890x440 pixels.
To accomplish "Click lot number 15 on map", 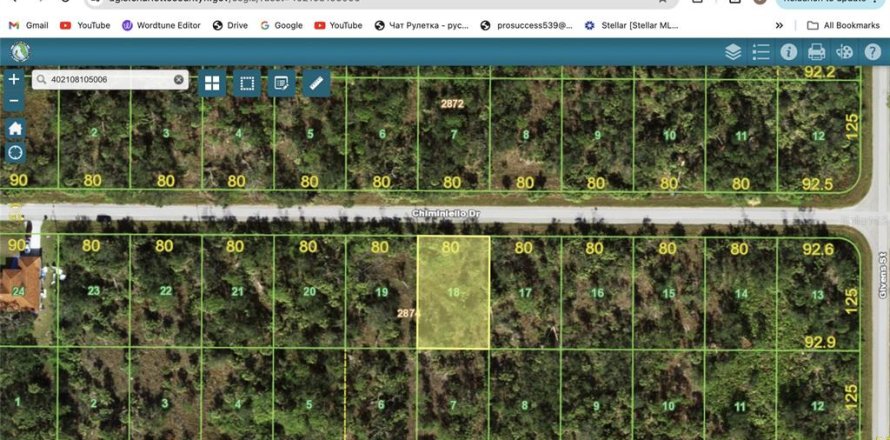I will click(669, 294).
